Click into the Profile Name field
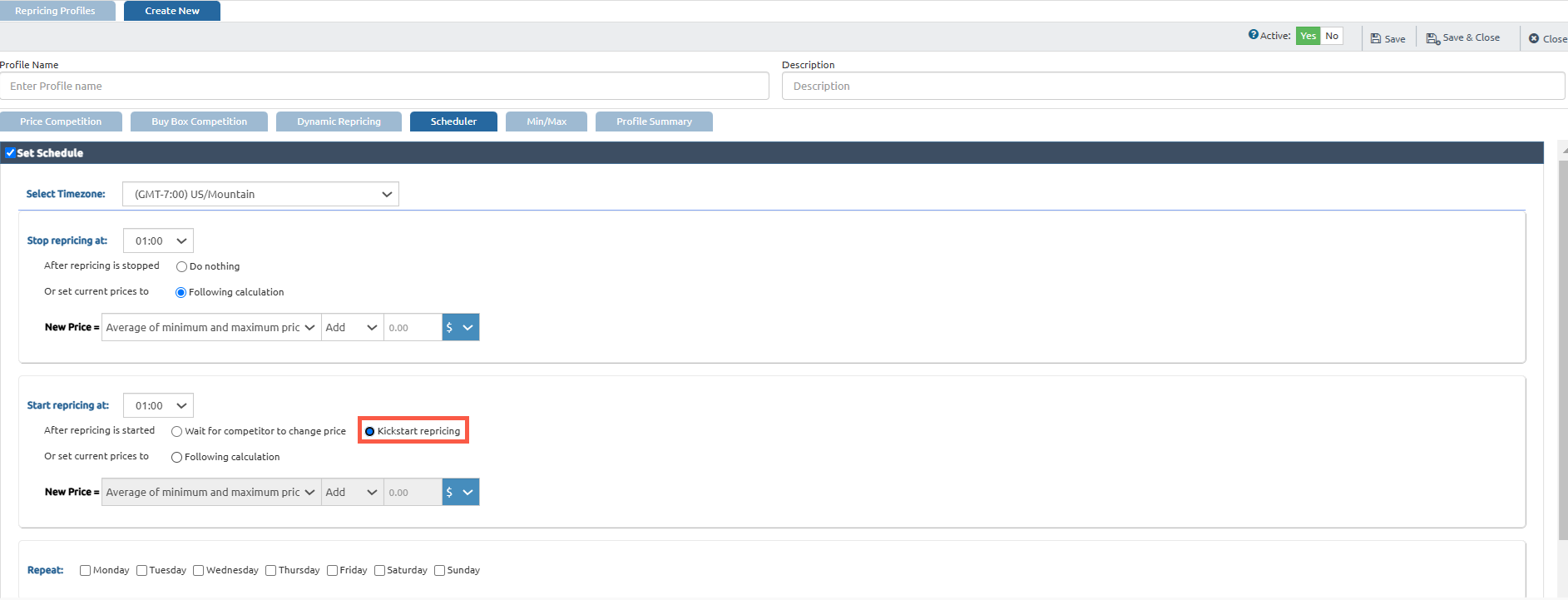 [x=384, y=86]
